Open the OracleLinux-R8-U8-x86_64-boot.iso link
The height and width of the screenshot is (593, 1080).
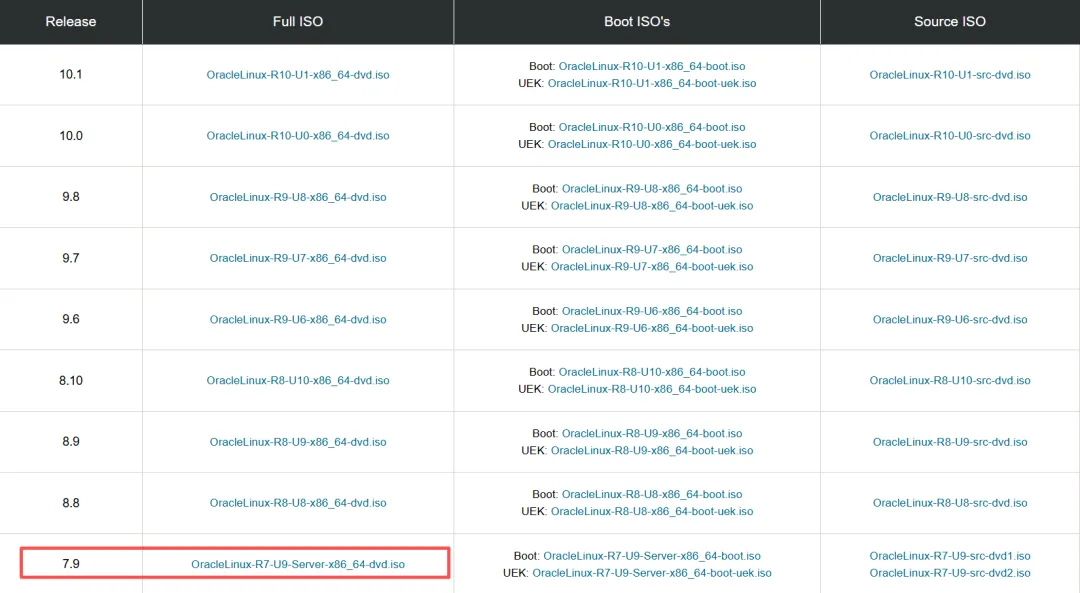(652, 495)
